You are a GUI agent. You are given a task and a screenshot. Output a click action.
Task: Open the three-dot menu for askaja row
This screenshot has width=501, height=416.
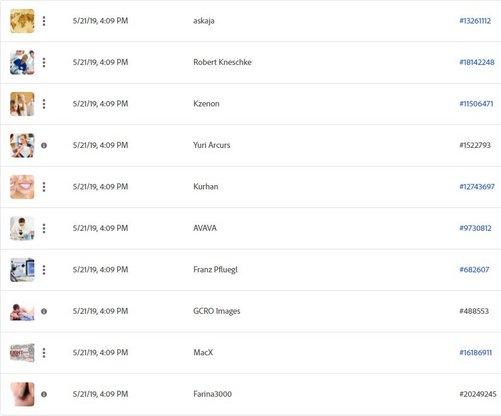coord(44,21)
